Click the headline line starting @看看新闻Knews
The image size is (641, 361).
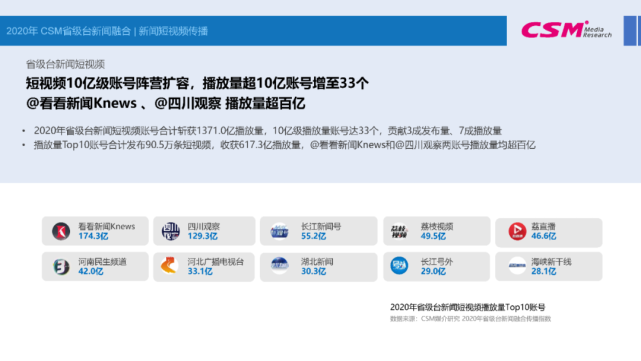pos(166,103)
